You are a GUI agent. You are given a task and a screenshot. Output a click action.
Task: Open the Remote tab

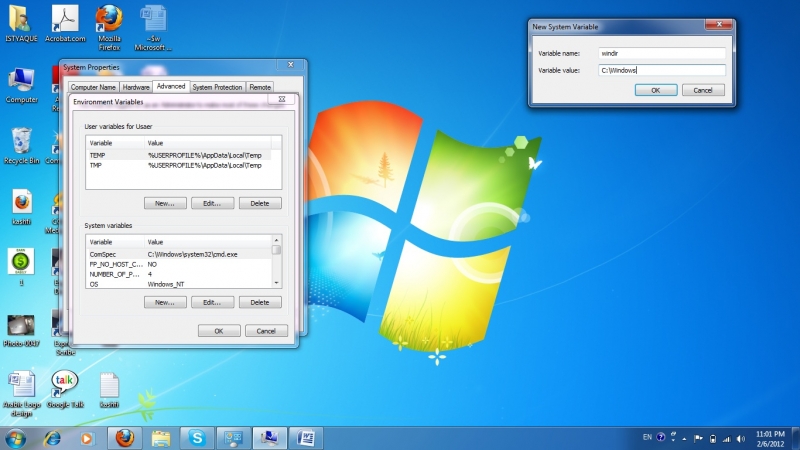(x=260, y=87)
